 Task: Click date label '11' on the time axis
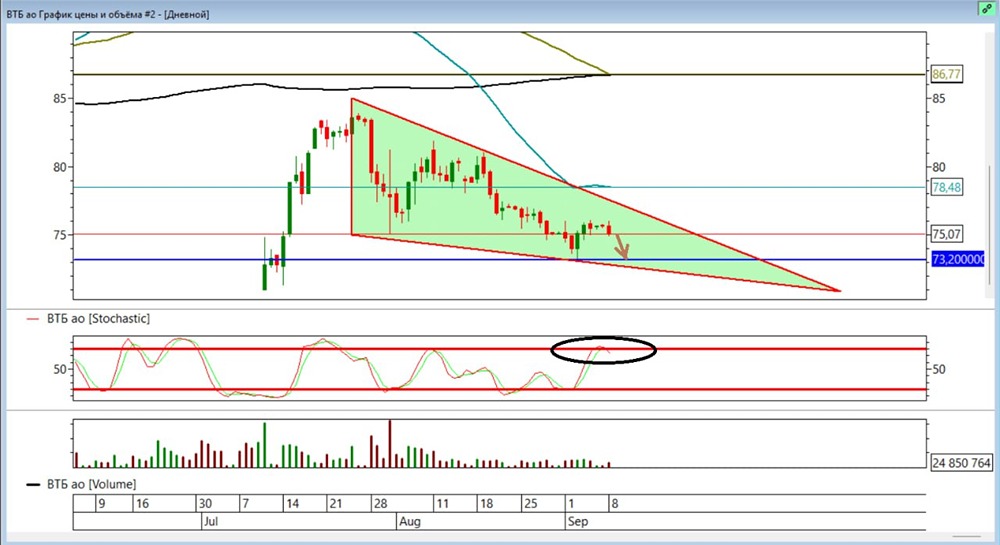[x=442, y=504]
